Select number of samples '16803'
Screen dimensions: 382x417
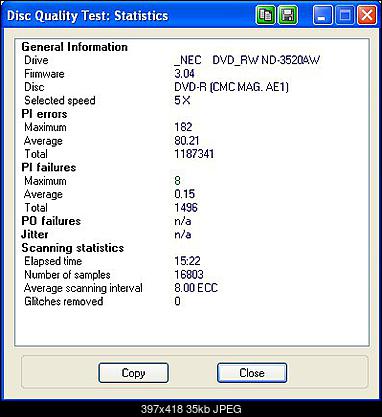pos(189,275)
